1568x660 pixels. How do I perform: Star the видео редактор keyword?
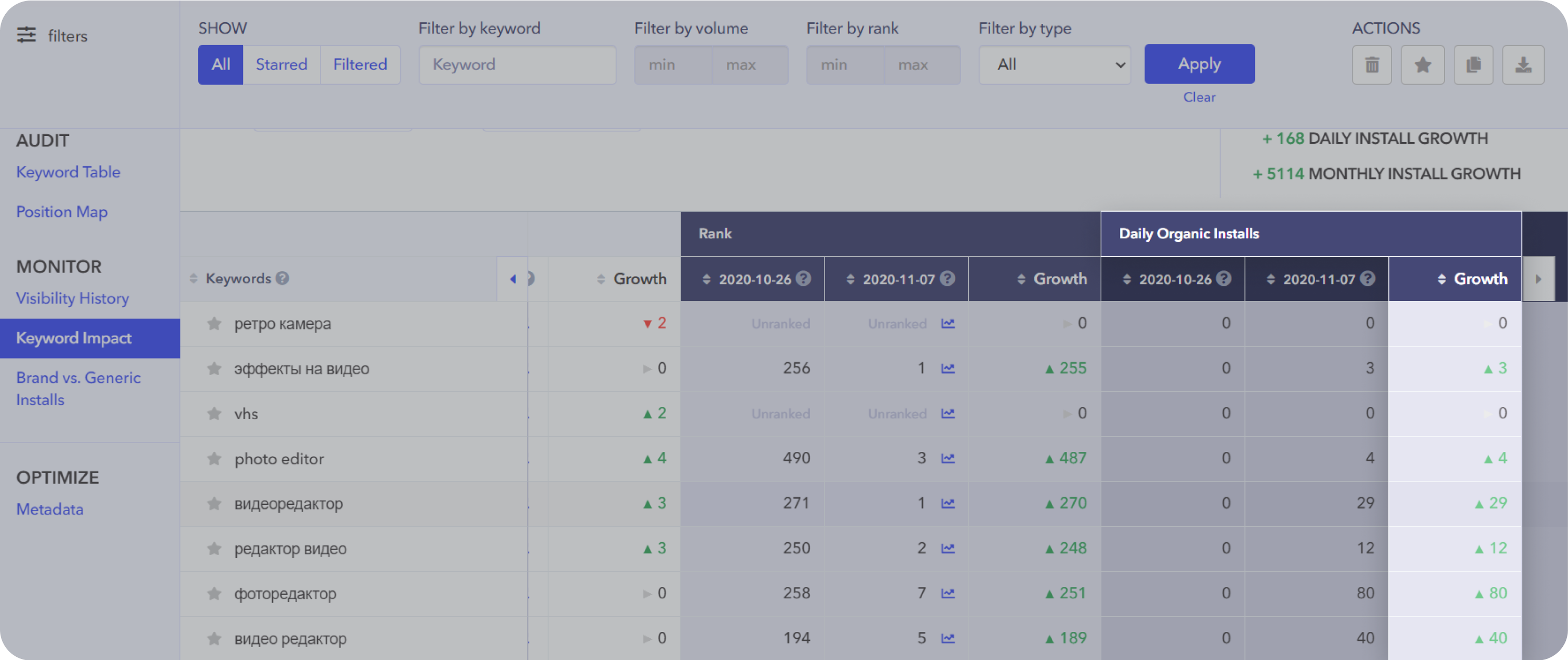click(213, 639)
